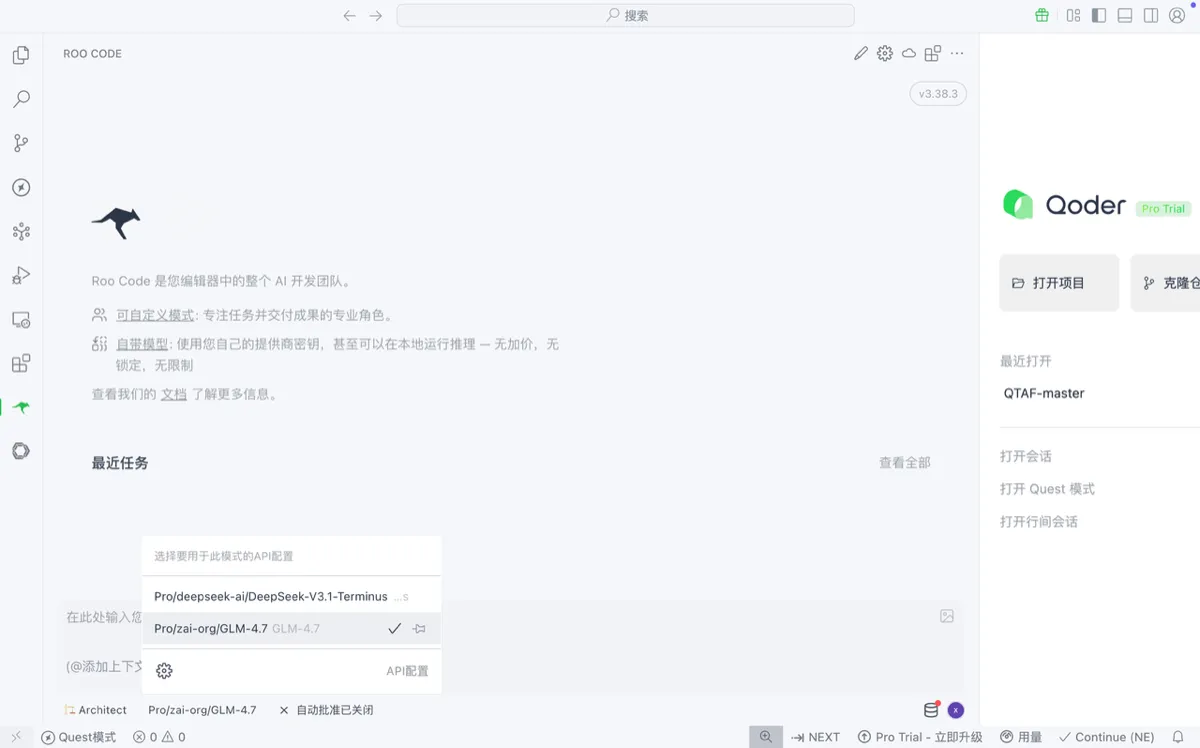Screen dimensions: 1200x748
Task: Toggle the pin icon on GLM-4.7 row
Action: pyautogui.click(x=420, y=629)
